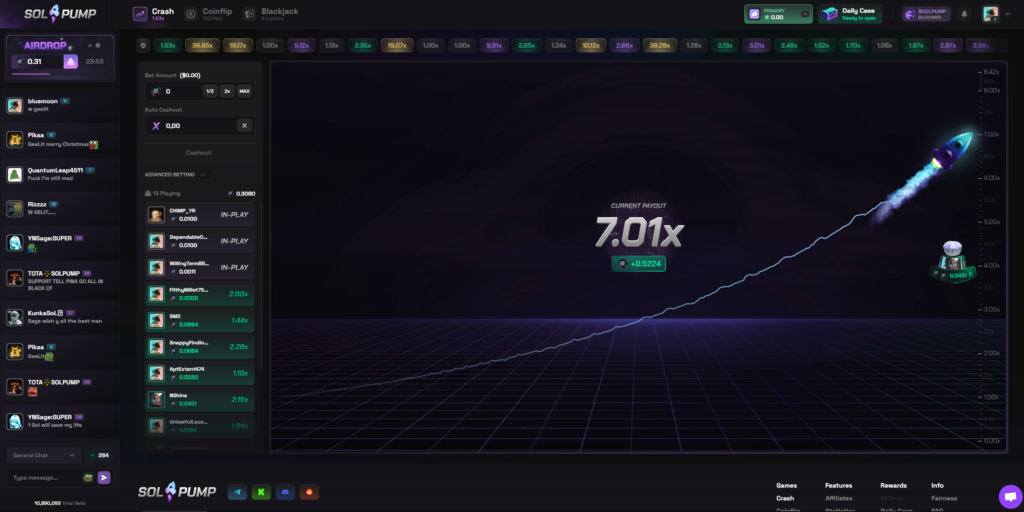Click the rocket on the crash graph

tap(951, 151)
